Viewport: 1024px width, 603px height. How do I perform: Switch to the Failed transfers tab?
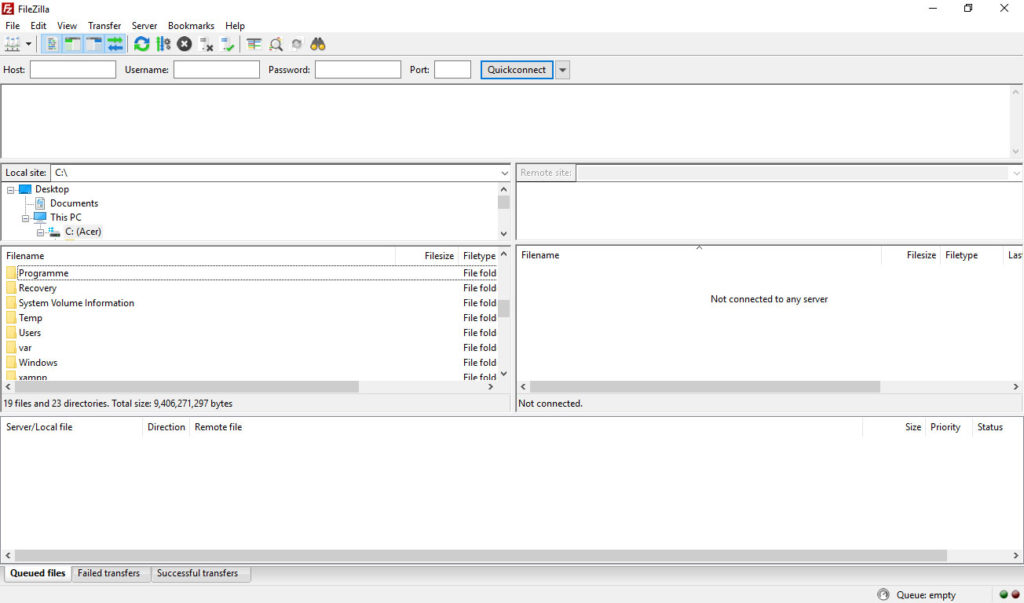pos(110,573)
